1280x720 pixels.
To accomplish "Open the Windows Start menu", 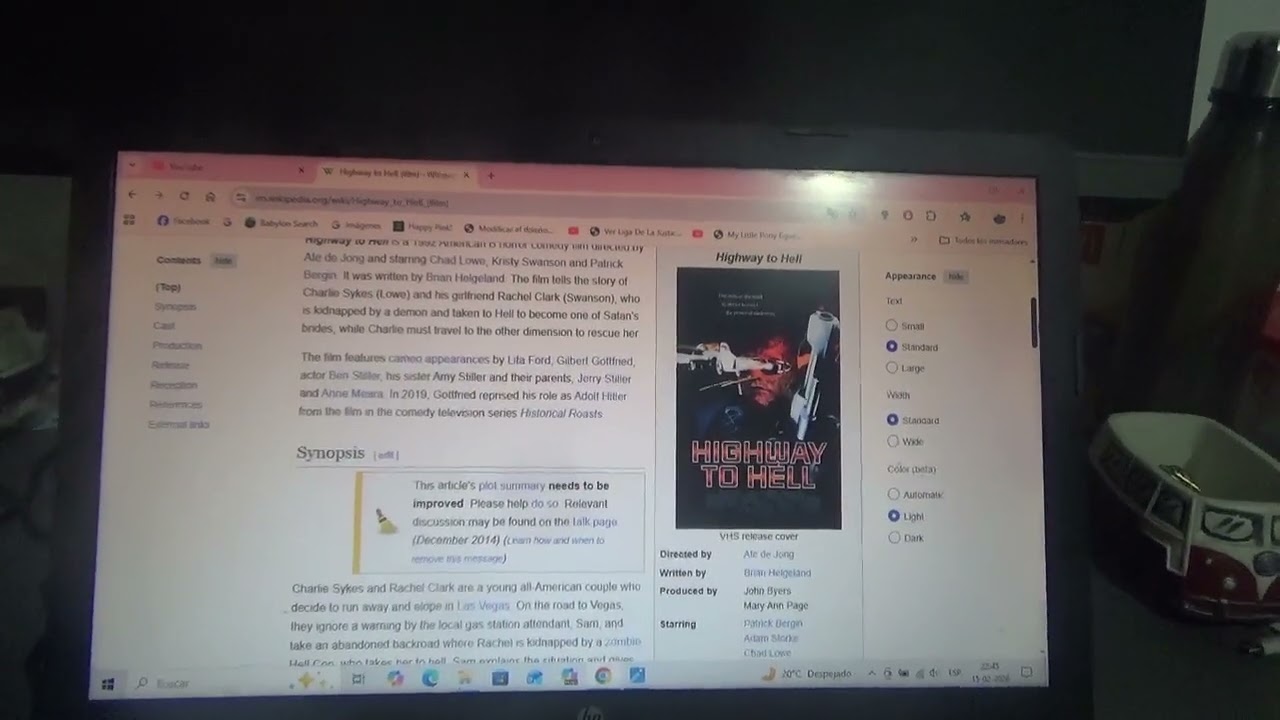I will [108, 684].
